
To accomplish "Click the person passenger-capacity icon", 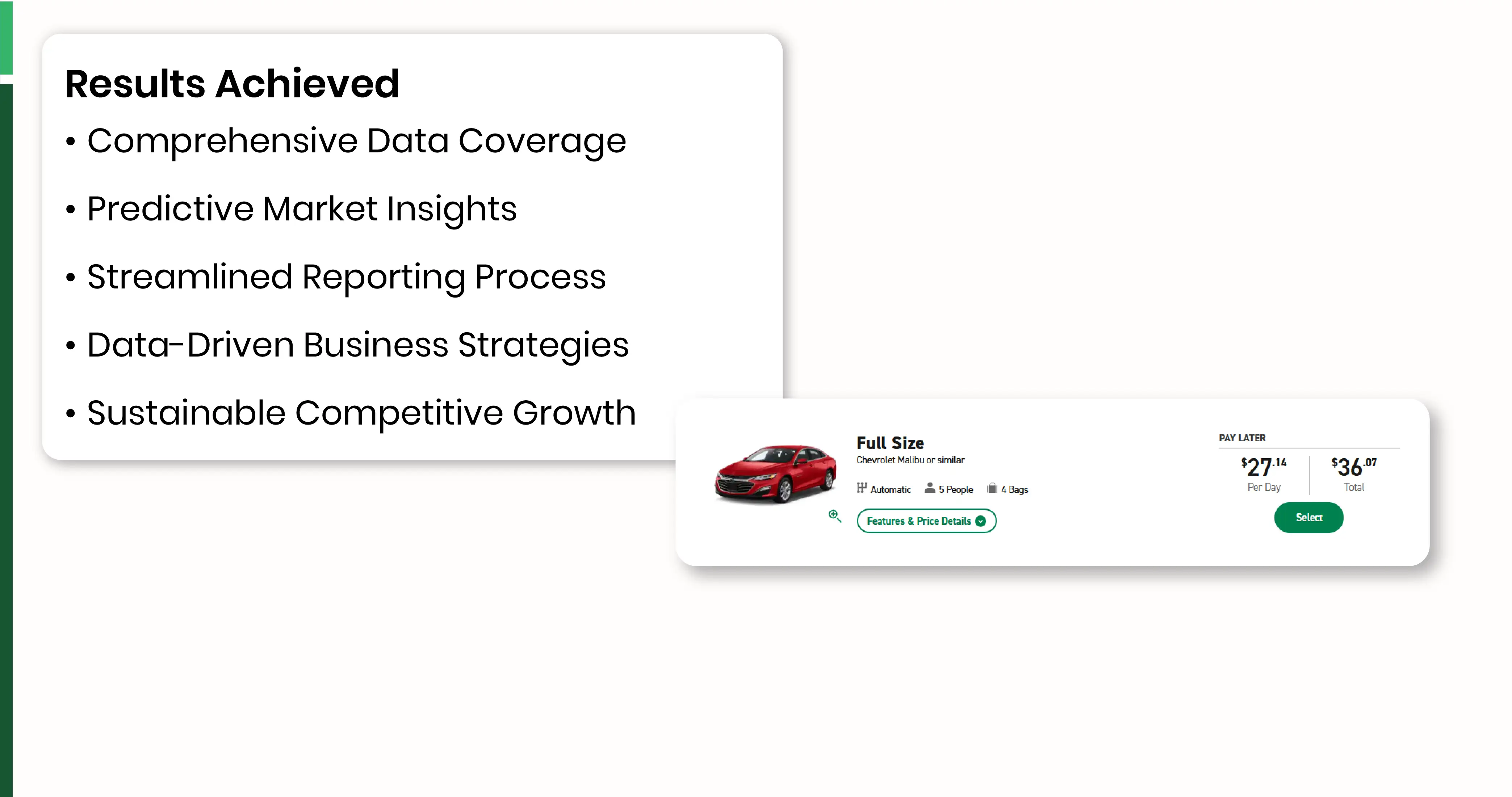I will click(x=929, y=488).
